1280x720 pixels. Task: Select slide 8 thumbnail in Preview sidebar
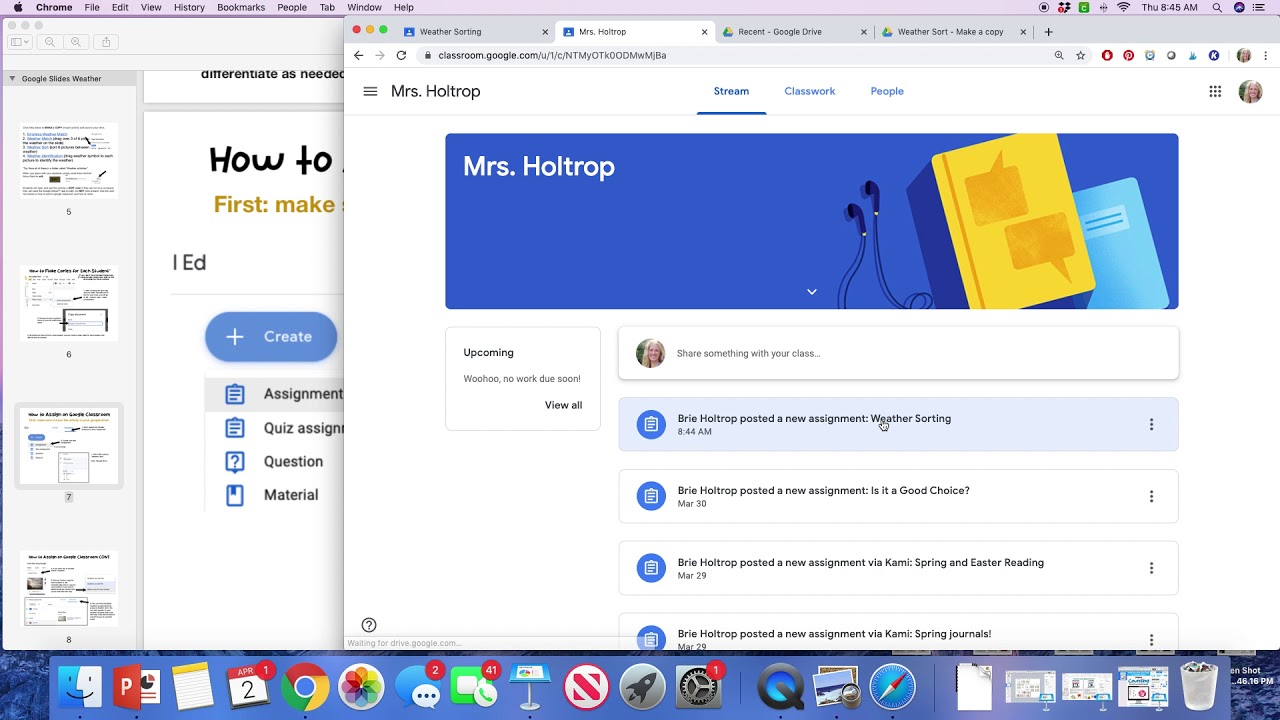click(69, 589)
